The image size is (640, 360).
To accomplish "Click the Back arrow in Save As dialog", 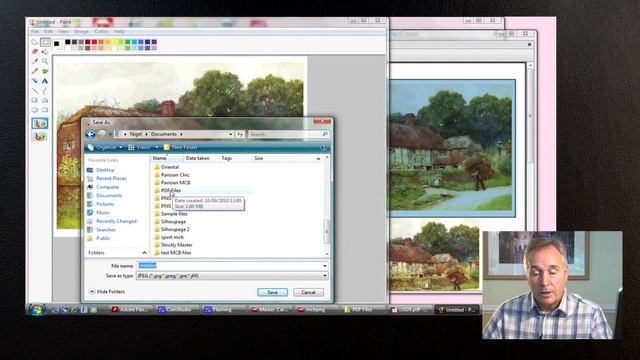I will click(x=91, y=134).
